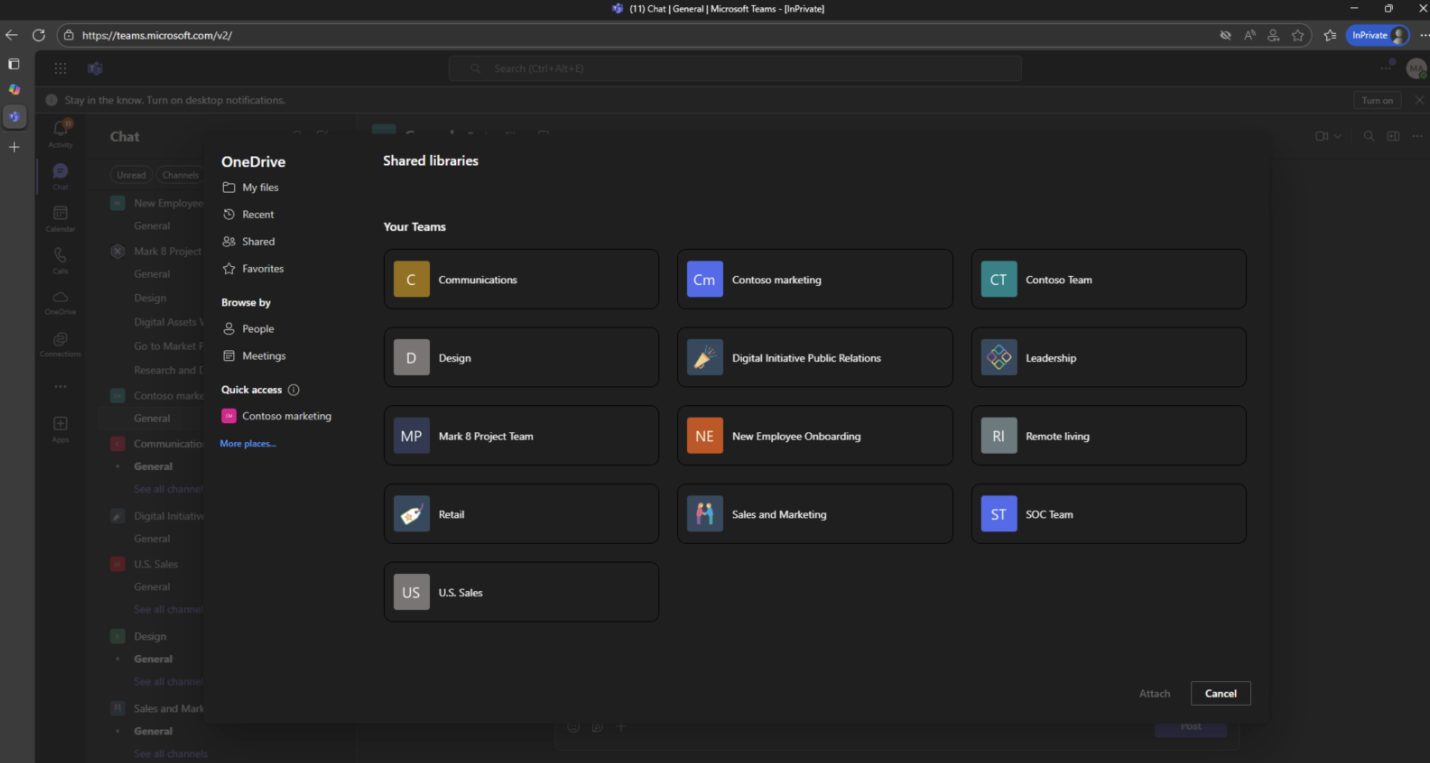The image size is (1430, 763).
Task: Open Mark 8 Project Team library
Action: coord(521,436)
